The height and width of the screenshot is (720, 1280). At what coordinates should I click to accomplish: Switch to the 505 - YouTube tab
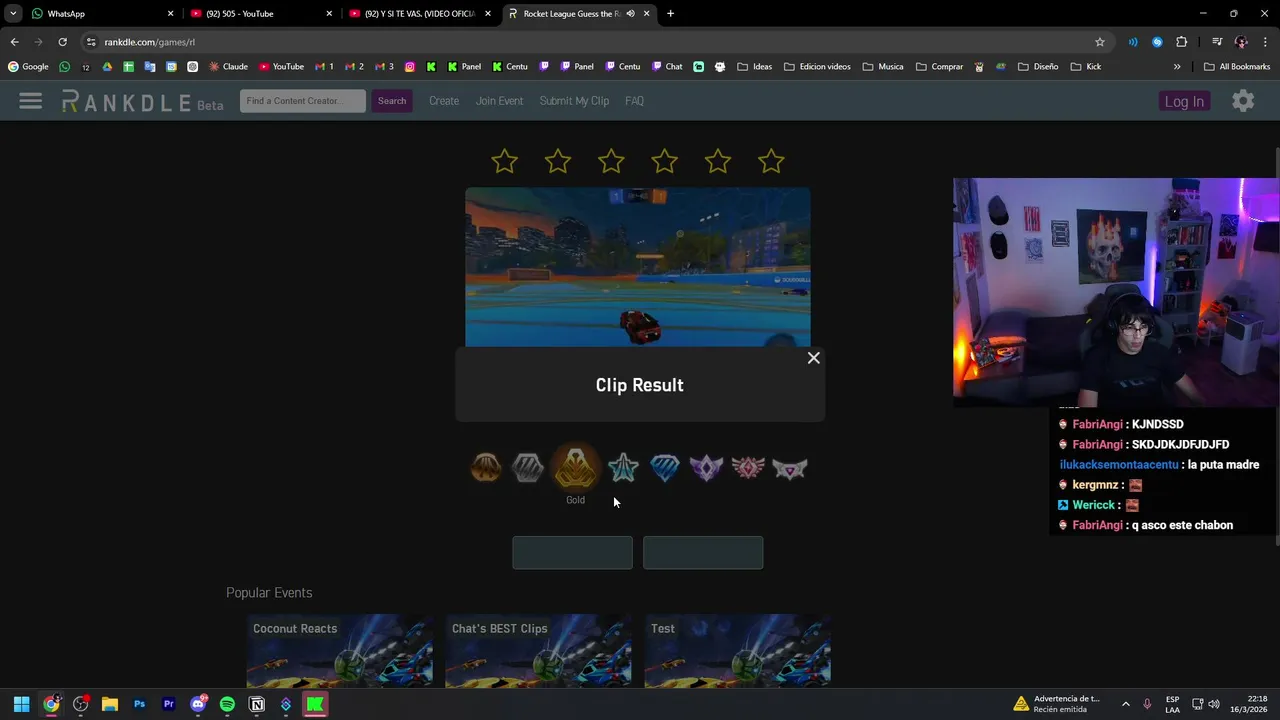(260, 14)
